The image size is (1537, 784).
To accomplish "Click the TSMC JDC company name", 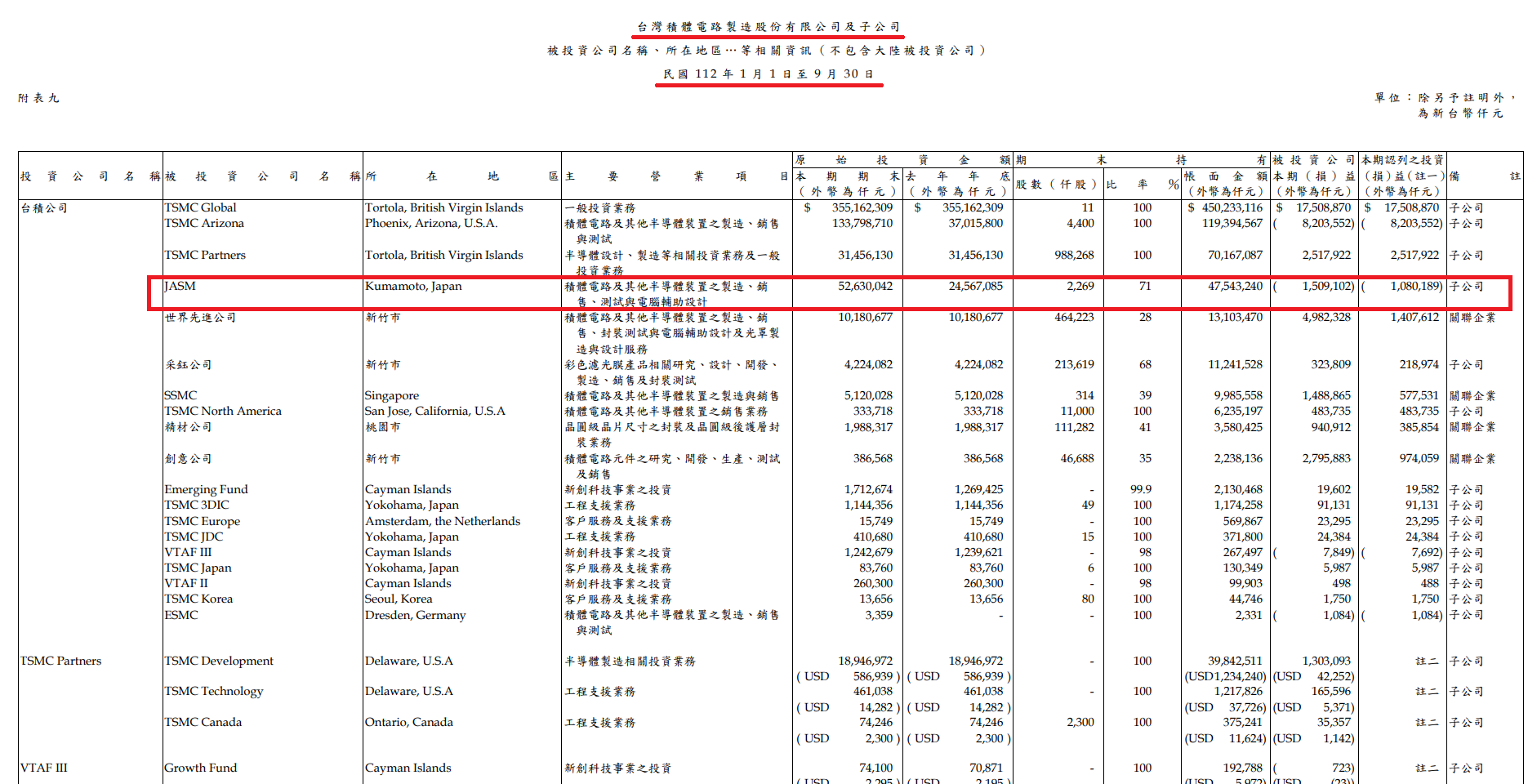I will tap(194, 537).
